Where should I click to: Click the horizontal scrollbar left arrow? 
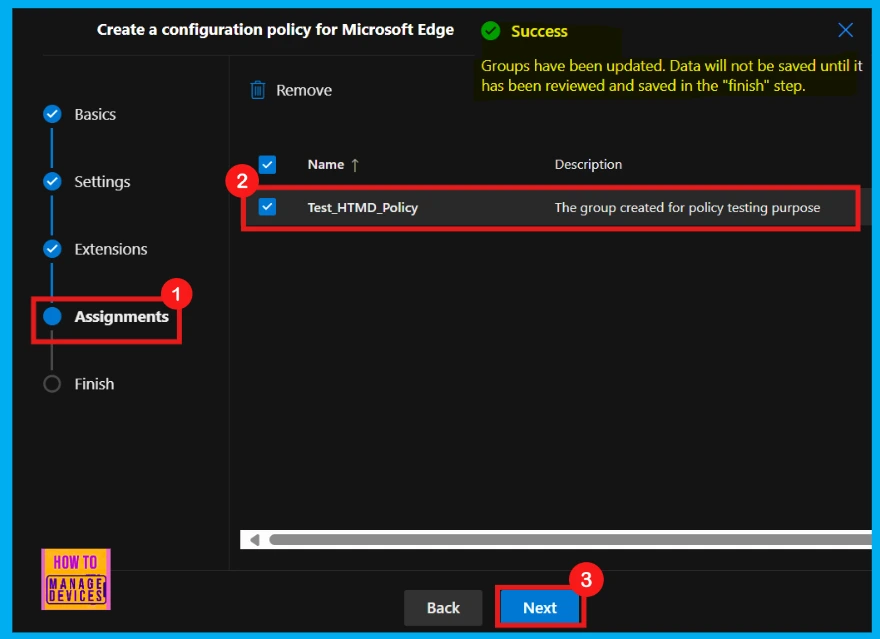tap(255, 540)
